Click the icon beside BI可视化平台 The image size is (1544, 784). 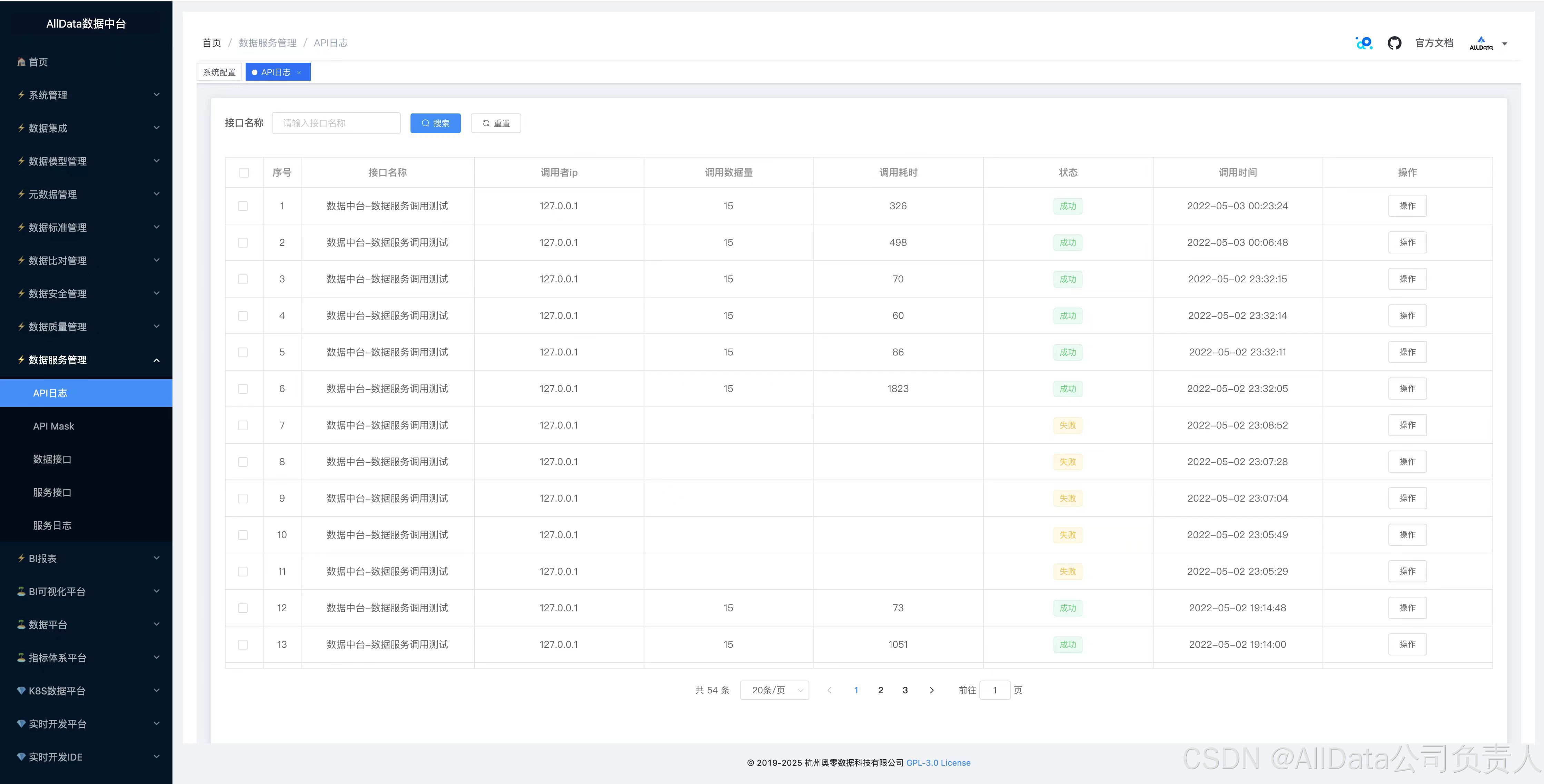coord(22,591)
